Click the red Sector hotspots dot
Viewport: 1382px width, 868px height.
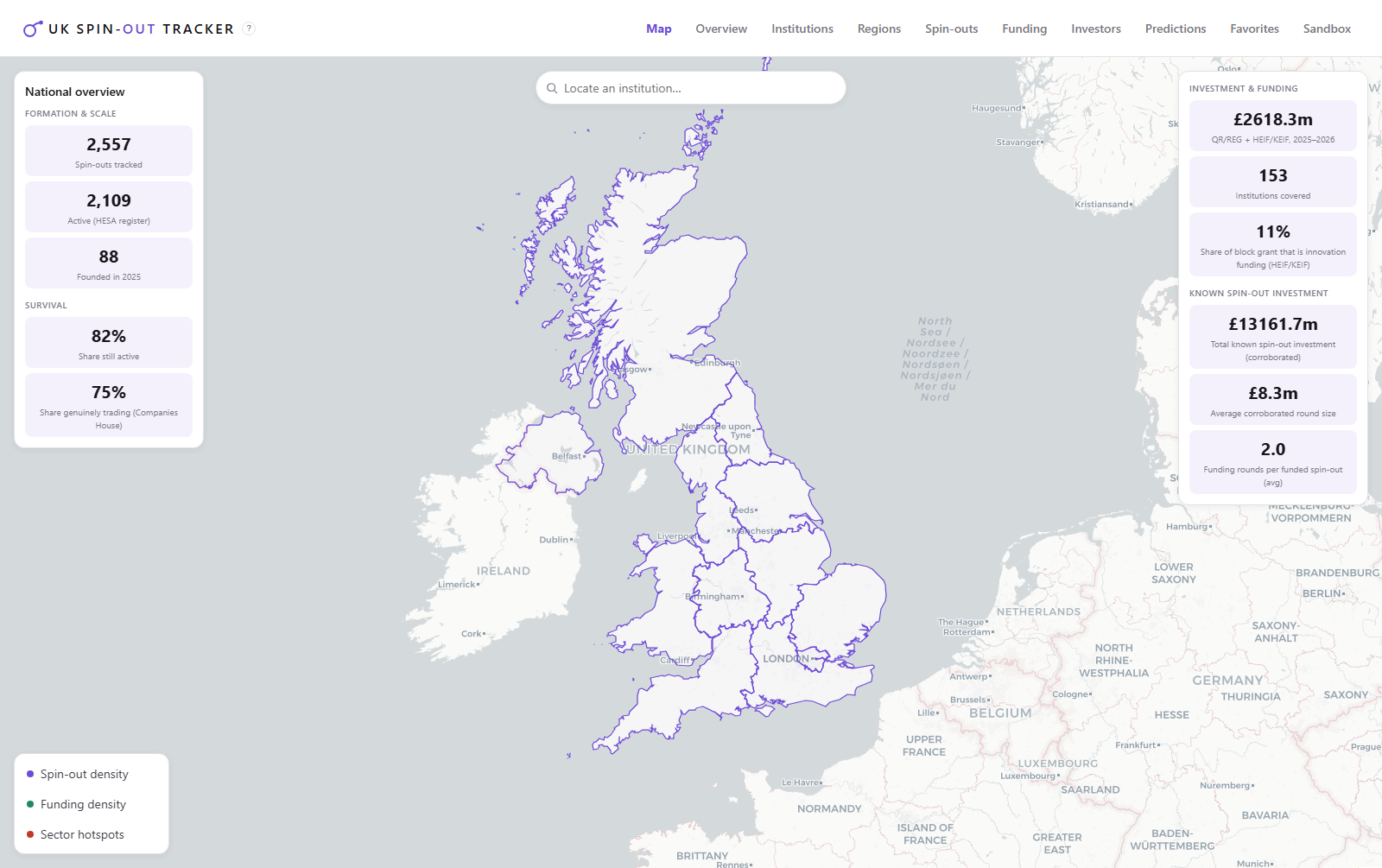tap(30, 834)
